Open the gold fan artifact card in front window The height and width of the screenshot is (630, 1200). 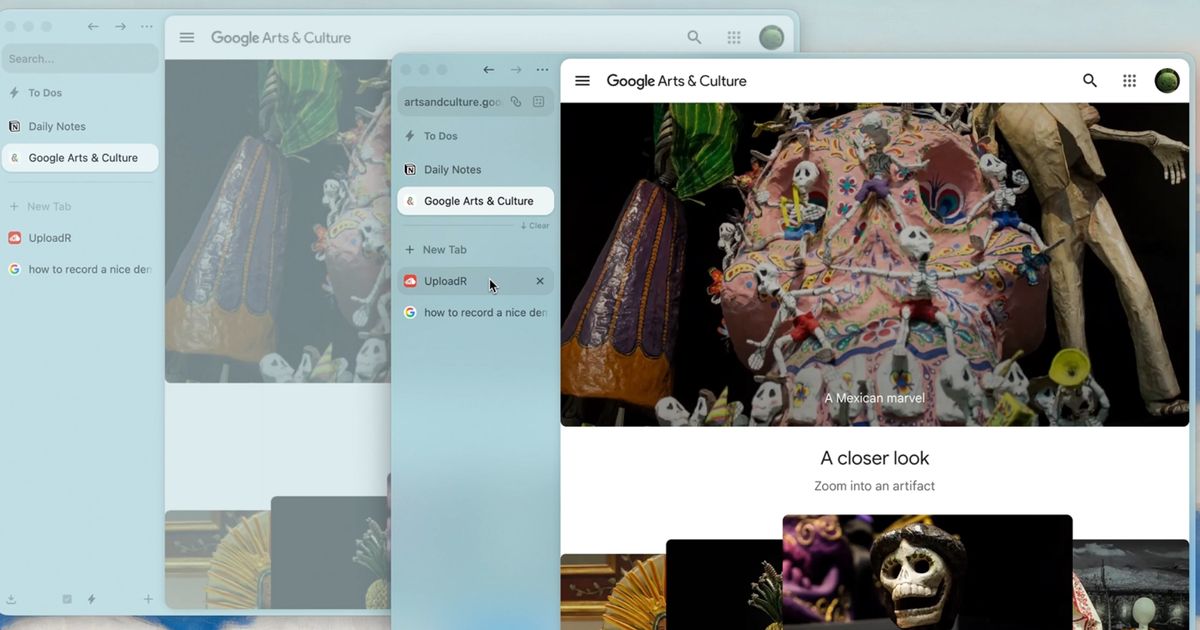[x=612, y=591]
